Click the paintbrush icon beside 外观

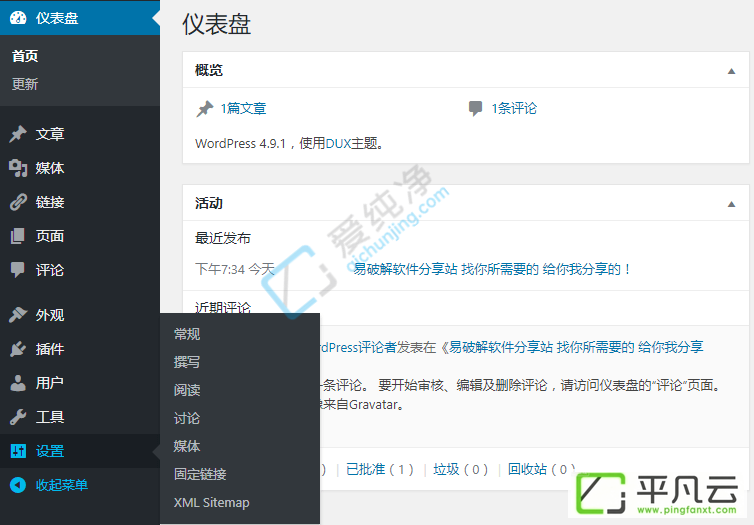point(18,315)
